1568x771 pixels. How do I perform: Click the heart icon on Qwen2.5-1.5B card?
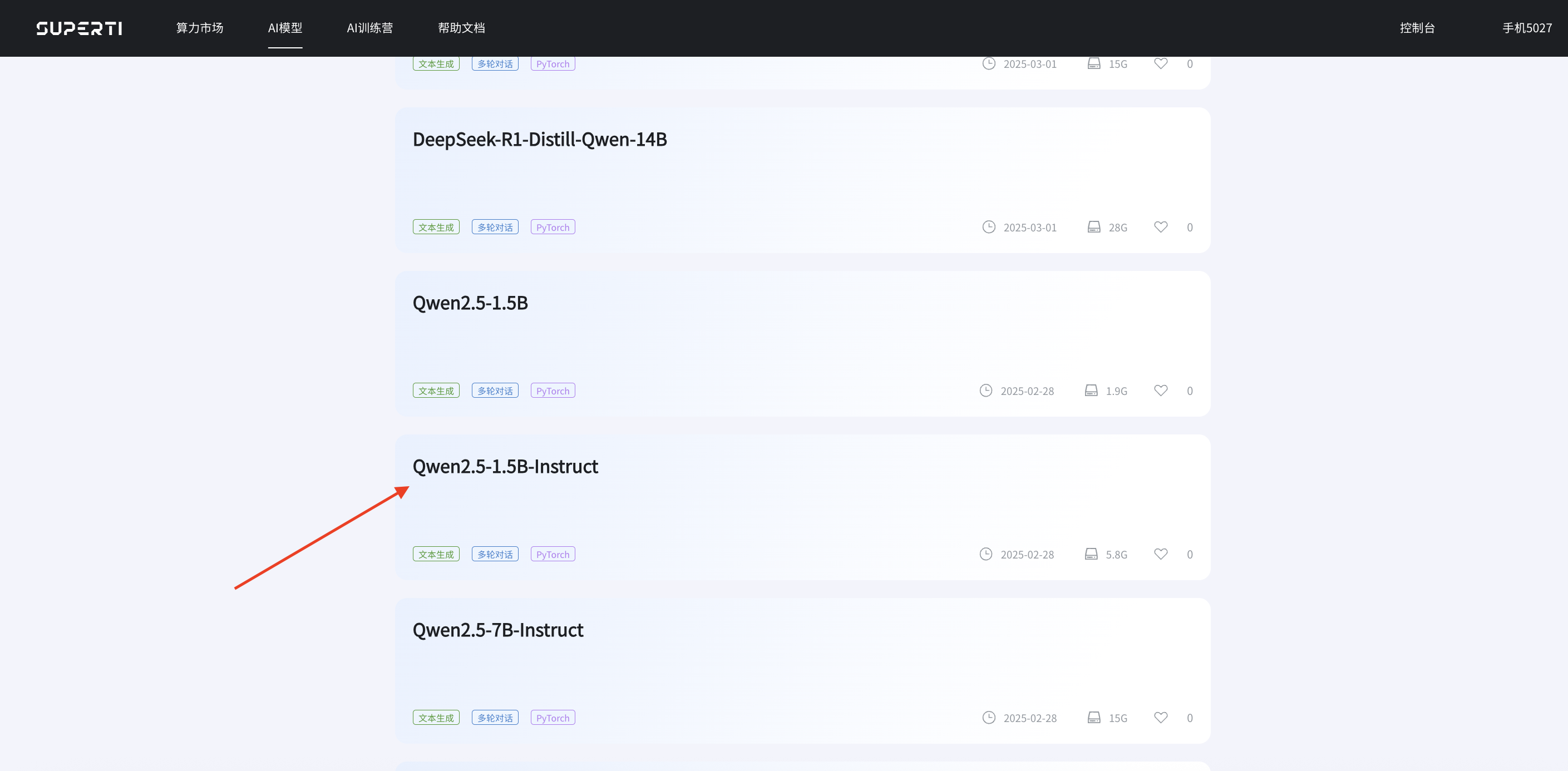pos(1161,391)
